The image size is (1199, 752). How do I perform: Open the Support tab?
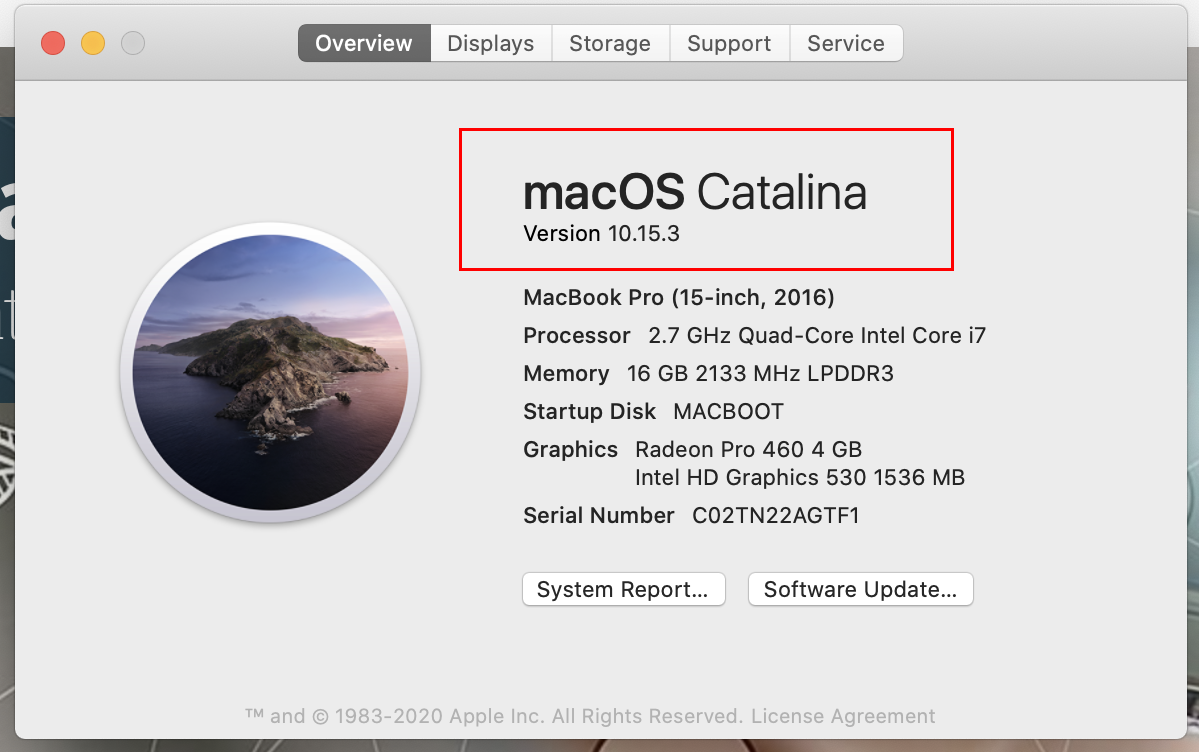pos(729,43)
